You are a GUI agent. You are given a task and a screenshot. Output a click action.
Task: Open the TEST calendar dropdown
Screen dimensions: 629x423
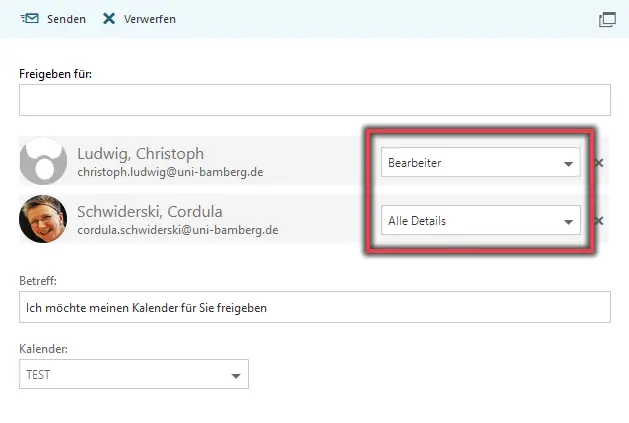pyautogui.click(x=134, y=374)
